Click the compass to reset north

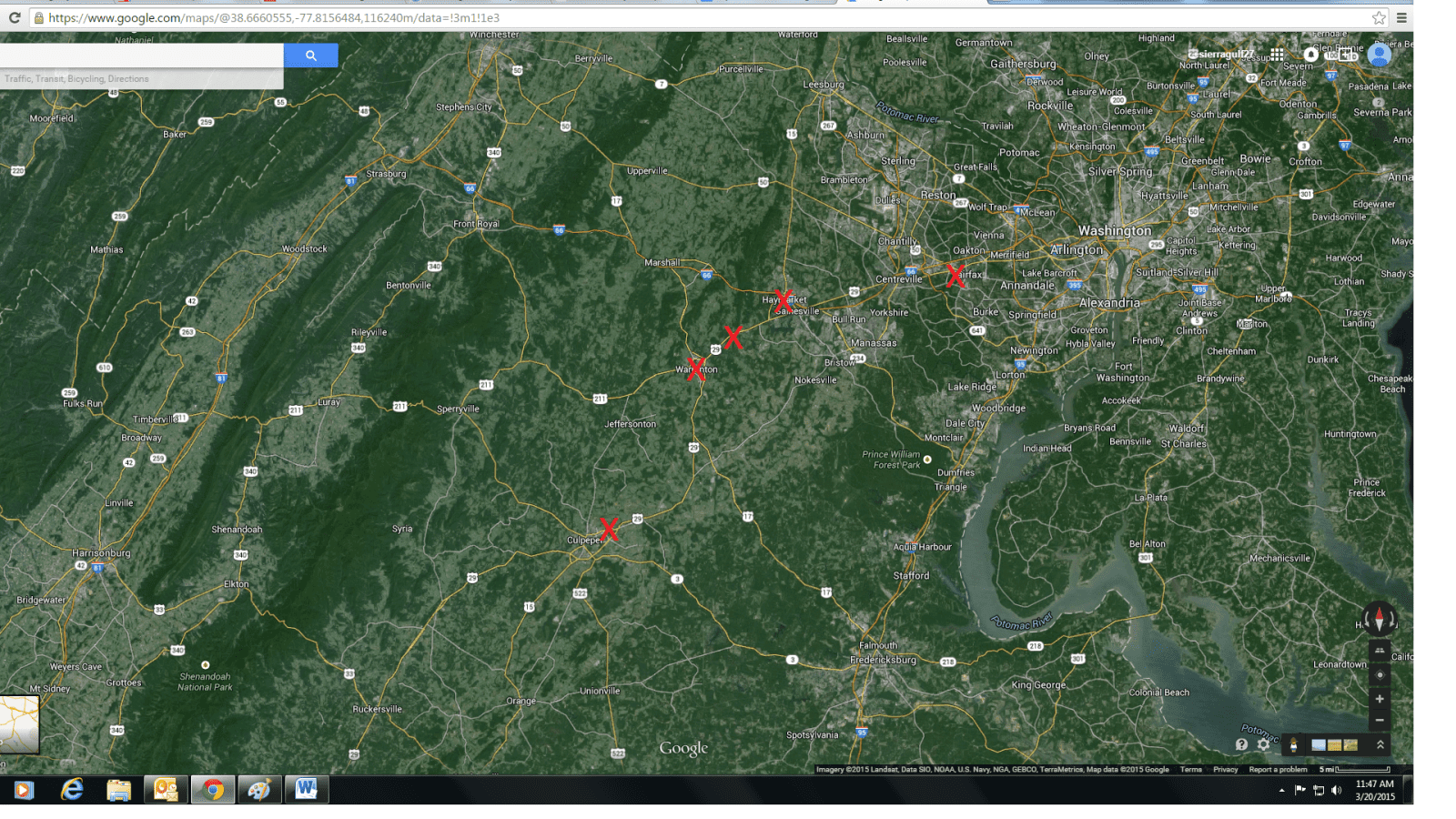pos(1380,620)
